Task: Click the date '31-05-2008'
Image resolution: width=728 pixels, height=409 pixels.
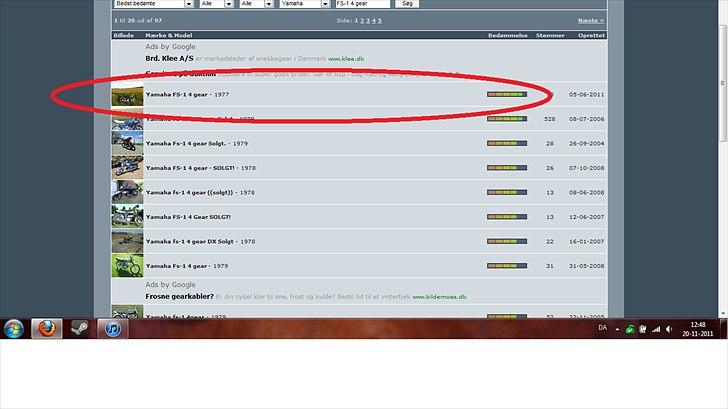Action: 586,266
